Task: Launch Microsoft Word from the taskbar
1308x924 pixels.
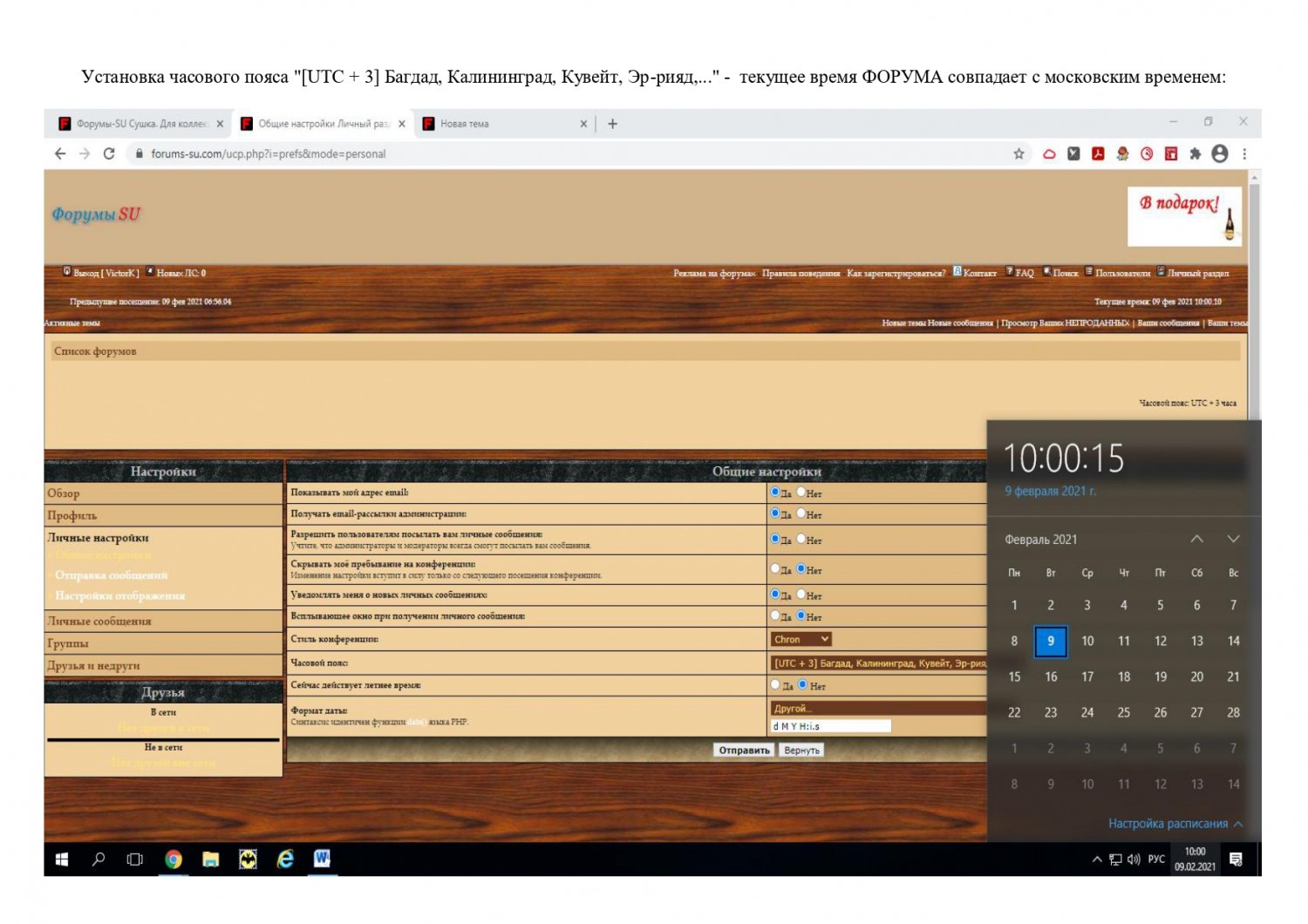Action: 322,859
